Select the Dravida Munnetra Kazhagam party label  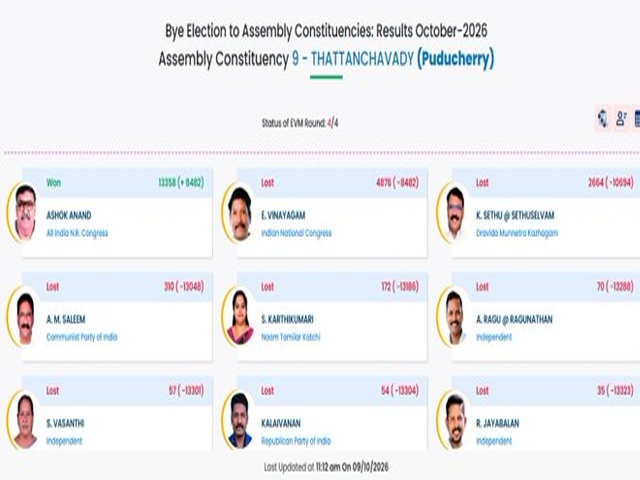tap(517, 233)
